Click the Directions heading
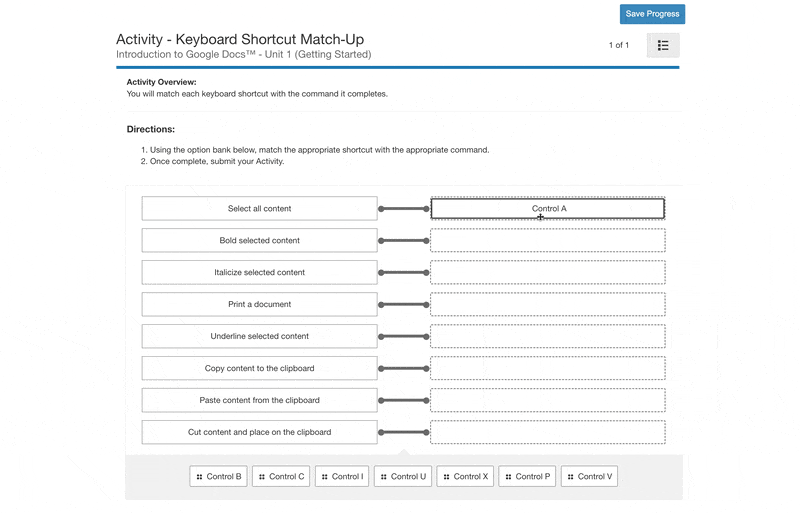Screen dimensions: 800x513 click(151, 129)
